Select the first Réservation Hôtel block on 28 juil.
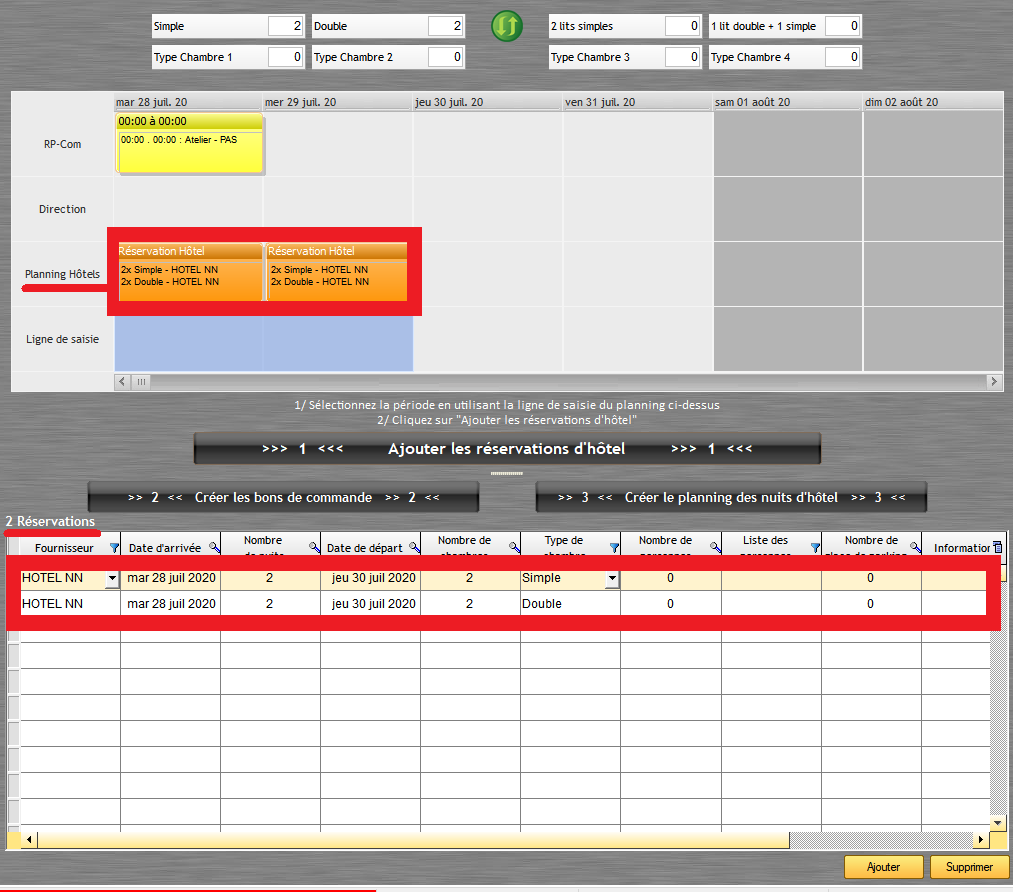The height and width of the screenshot is (892, 1013). pyautogui.click(x=190, y=270)
